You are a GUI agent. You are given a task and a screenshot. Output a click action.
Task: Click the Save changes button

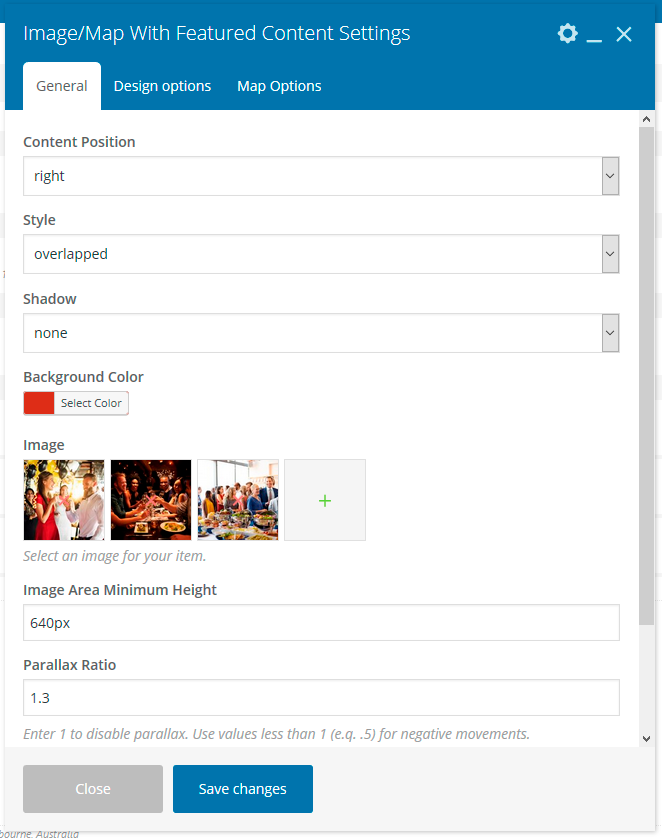point(243,789)
